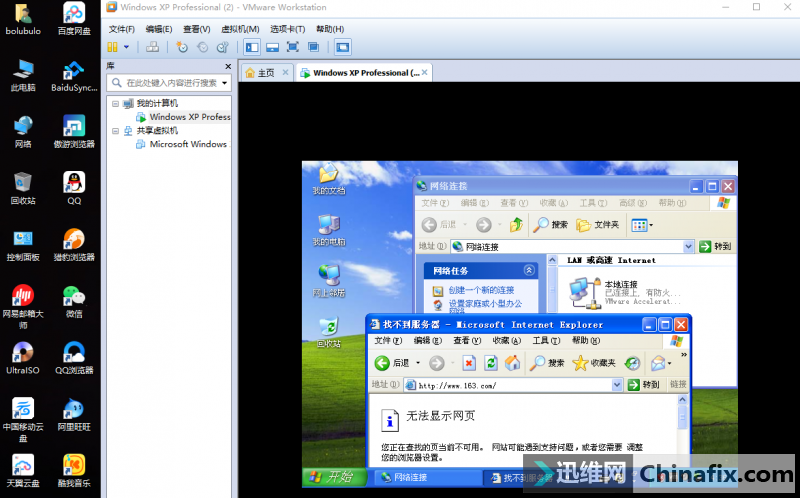Click 创建一个新的连接 link in 网络连接
This screenshot has height=498, width=800.
click(481, 290)
